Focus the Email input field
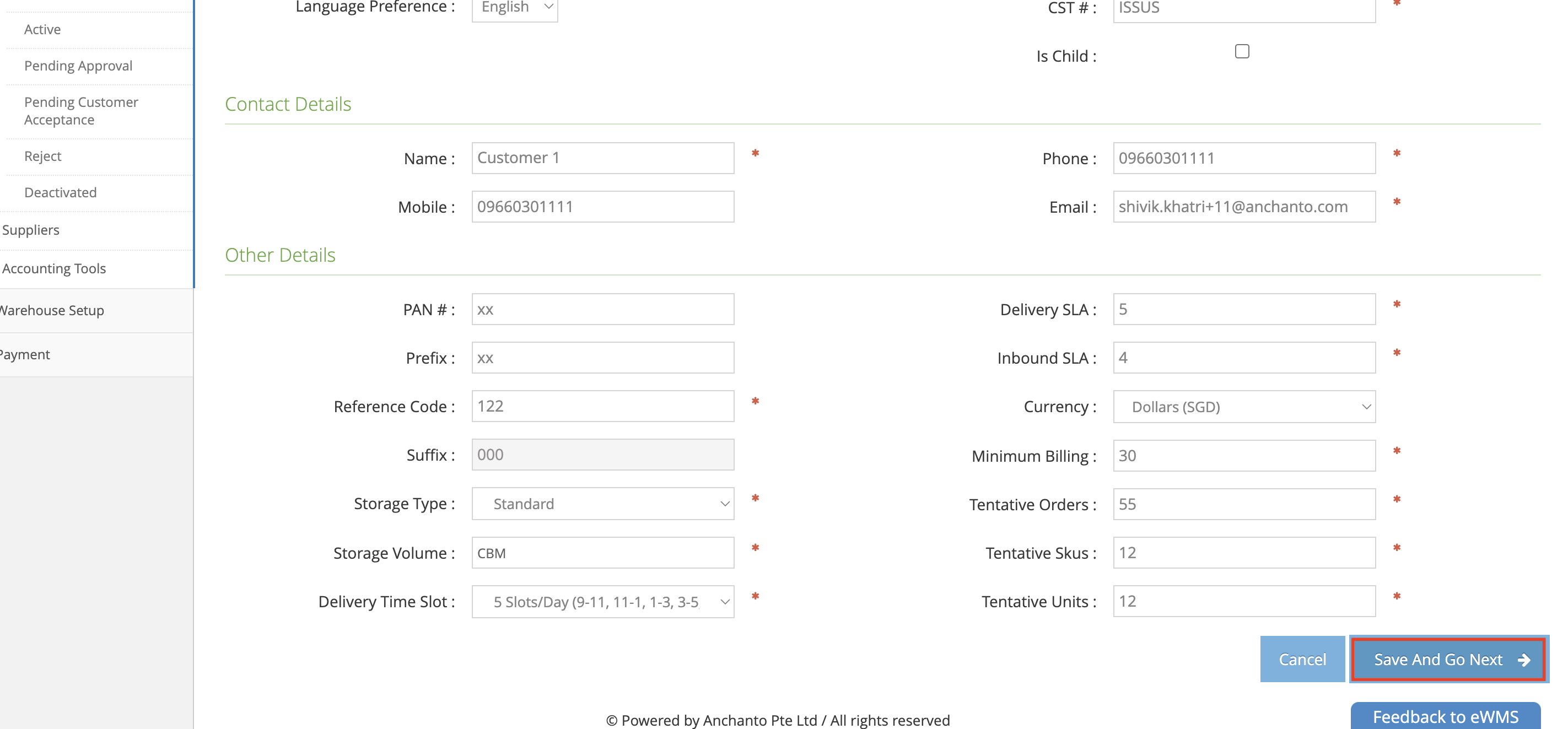 pos(1243,207)
